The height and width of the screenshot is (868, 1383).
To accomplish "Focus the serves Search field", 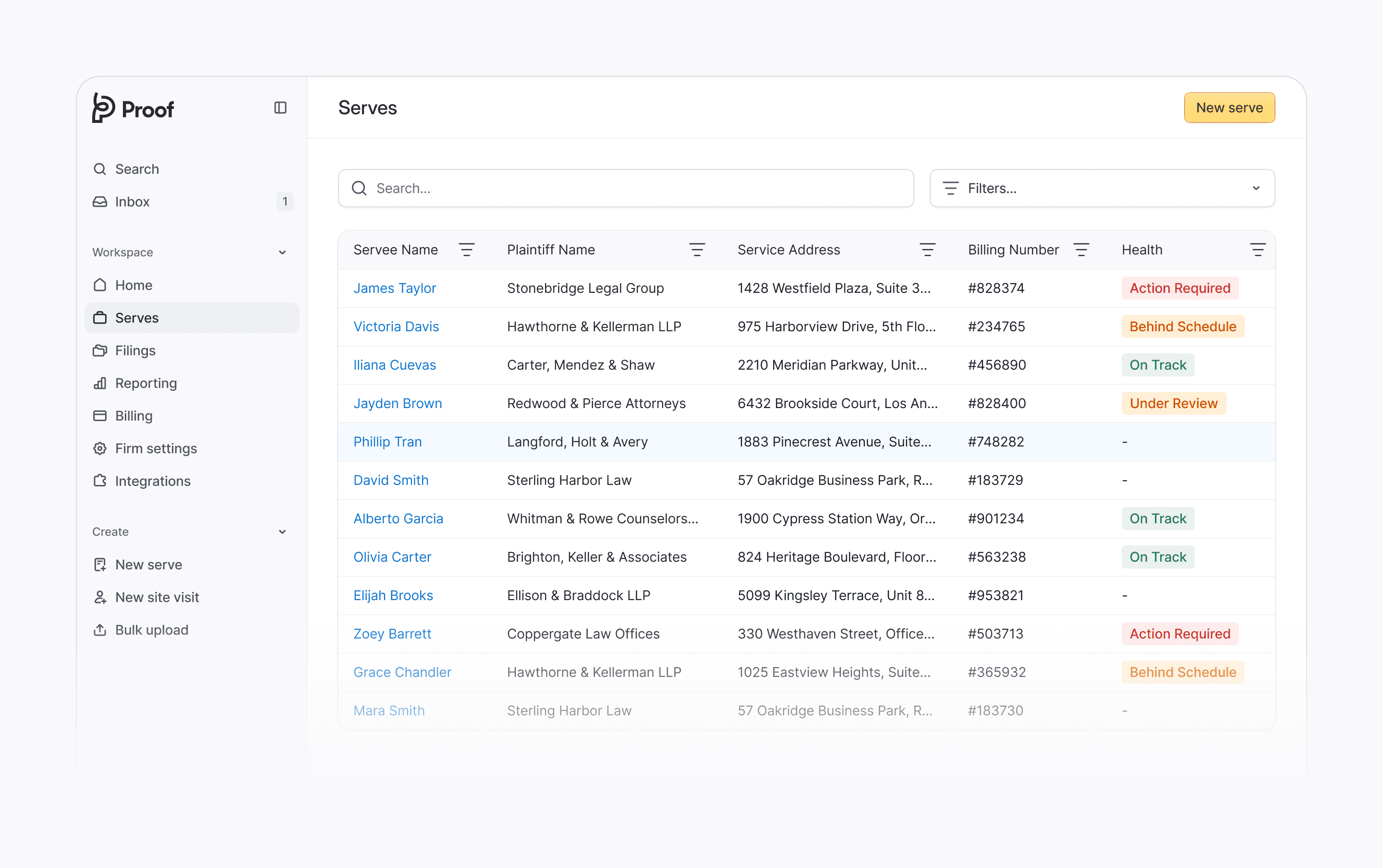I will pos(626,188).
